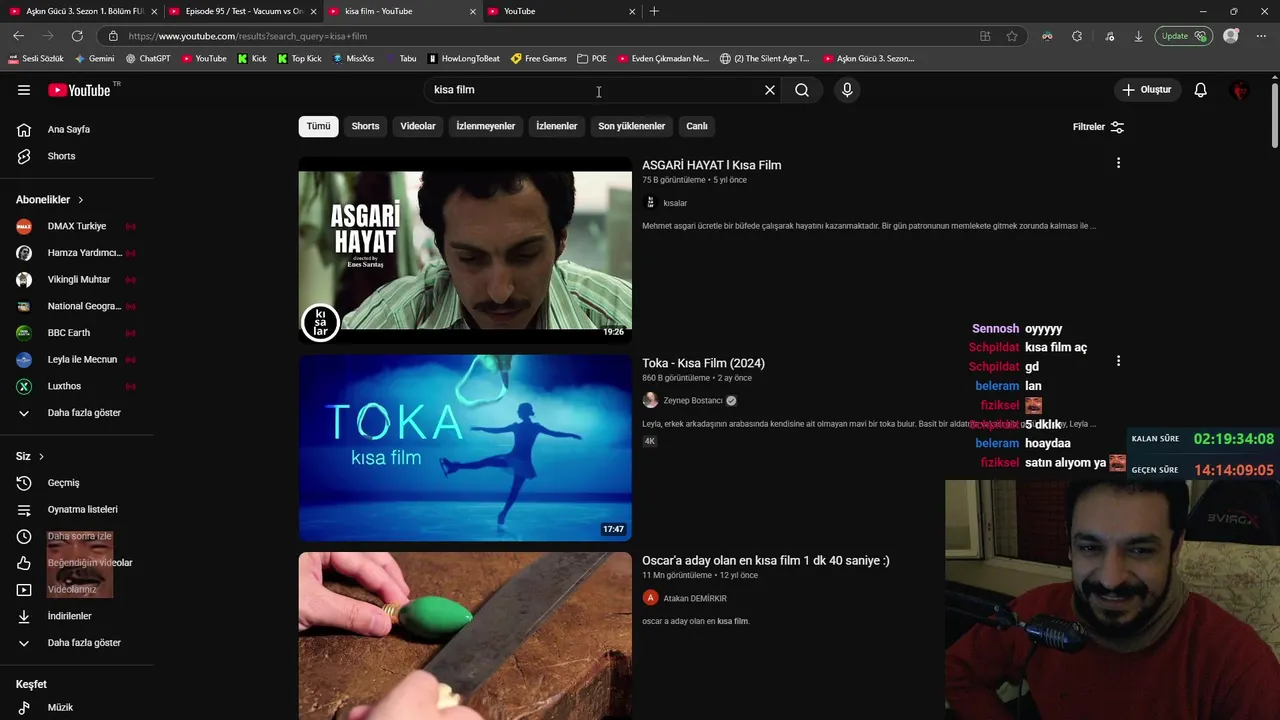Select the Tümü filter chip
Image resolution: width=1280 pixels, height=720 pixels.
pyautogui.click(x=318, y=126)
